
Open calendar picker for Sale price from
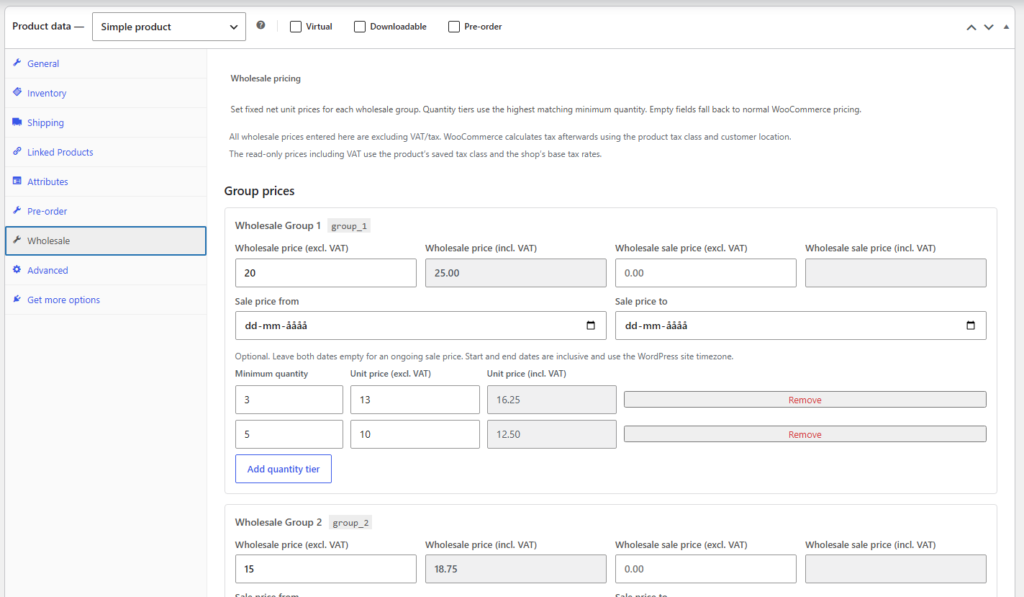point(590,325)
